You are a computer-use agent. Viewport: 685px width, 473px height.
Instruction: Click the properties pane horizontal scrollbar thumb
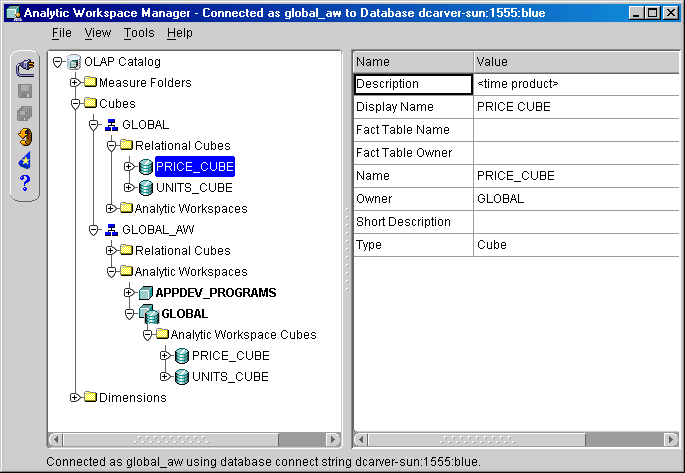click(477, 439)
